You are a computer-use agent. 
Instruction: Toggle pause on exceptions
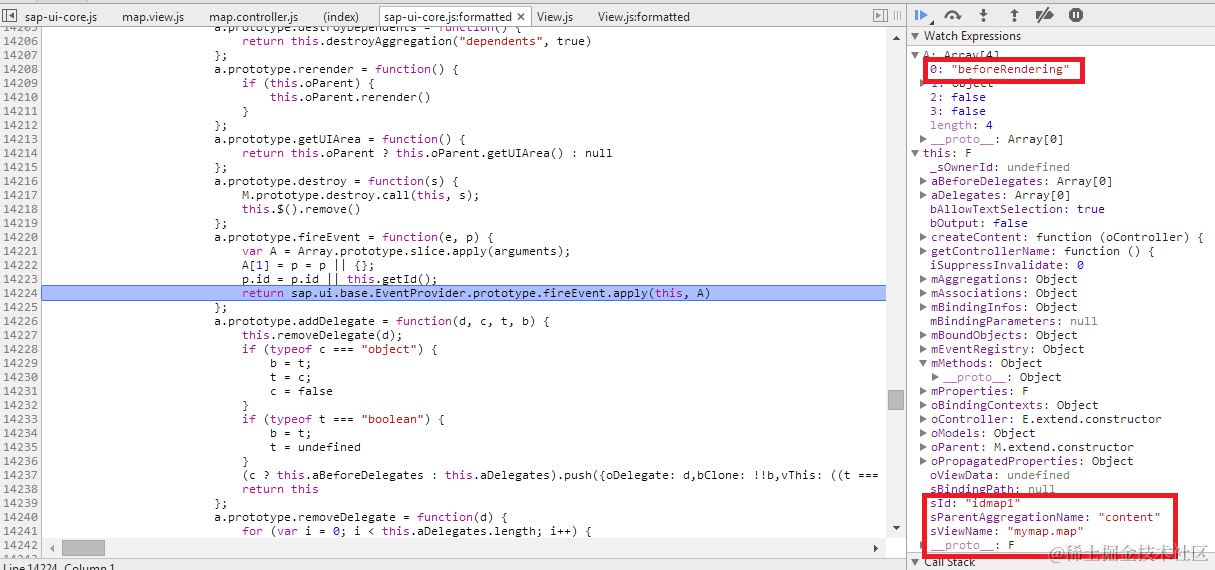[x=1076, y=15]
